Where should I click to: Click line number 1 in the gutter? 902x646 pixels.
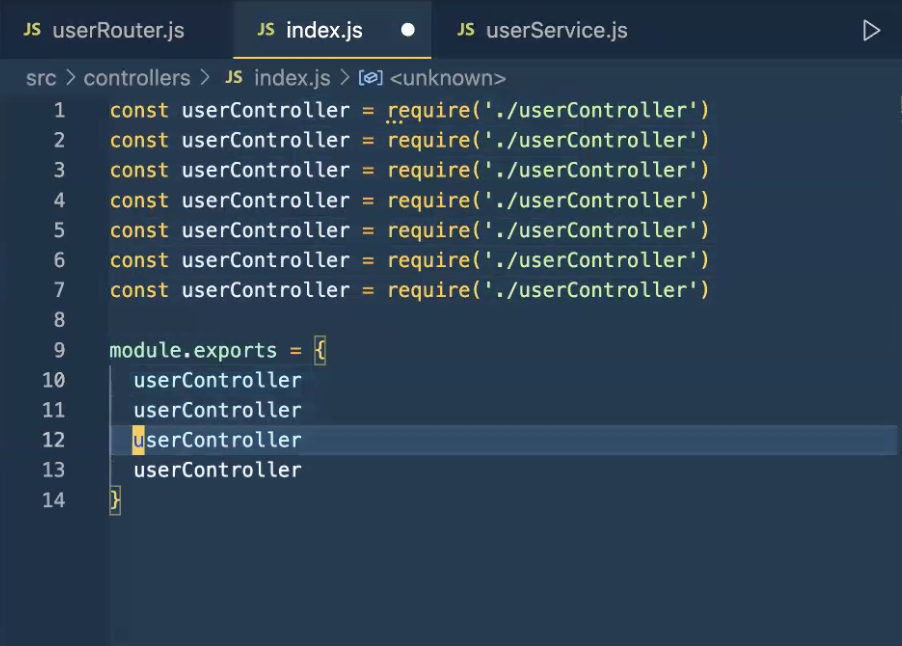pos(59,110)
